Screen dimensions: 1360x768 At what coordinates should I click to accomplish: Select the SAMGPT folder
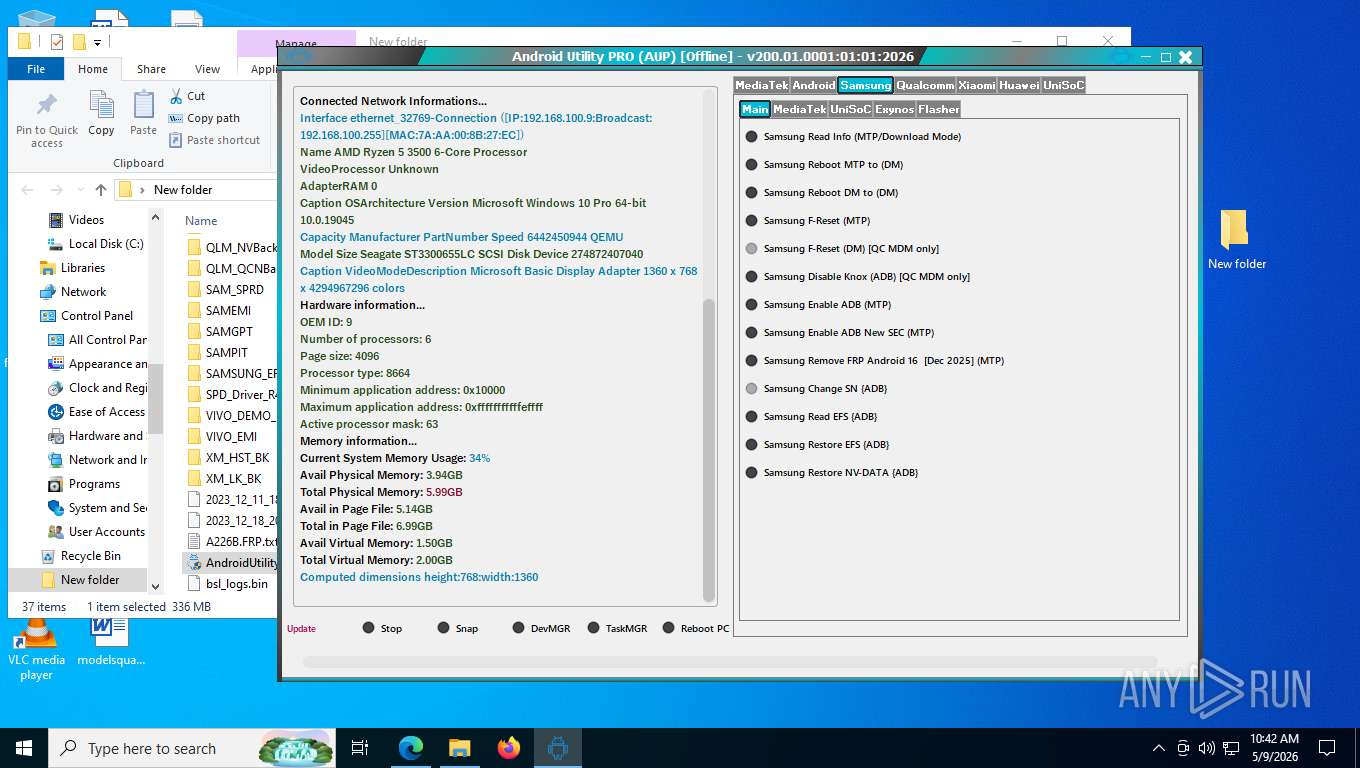[229, 332]
